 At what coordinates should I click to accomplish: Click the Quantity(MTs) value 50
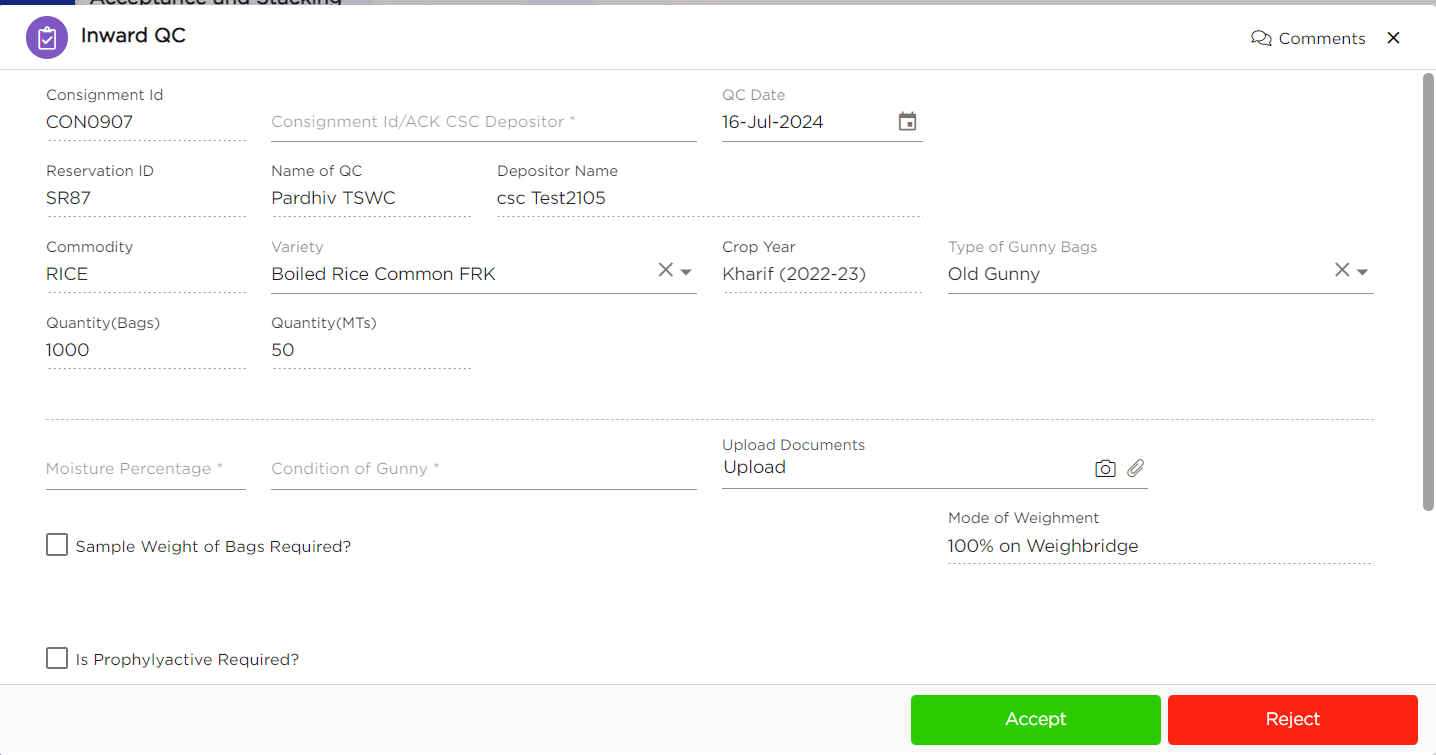283,350
